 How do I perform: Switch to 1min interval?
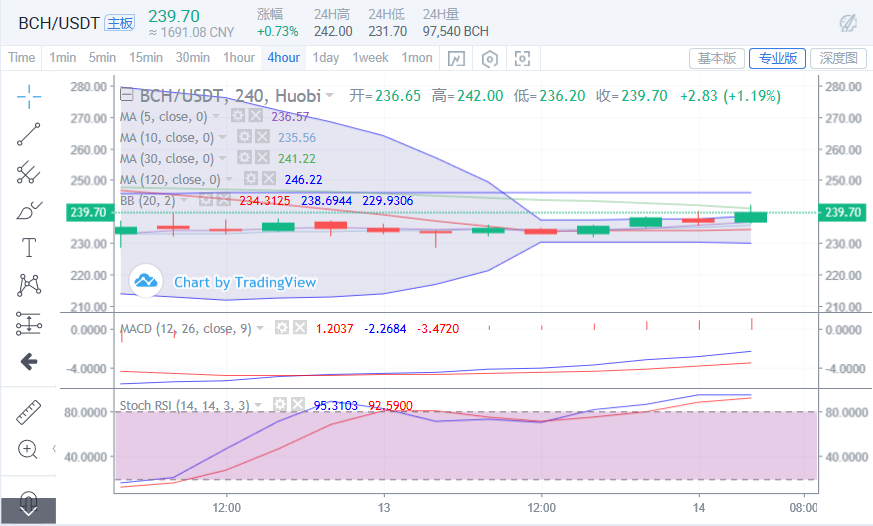pyautogui.click(x=62, y=58)
